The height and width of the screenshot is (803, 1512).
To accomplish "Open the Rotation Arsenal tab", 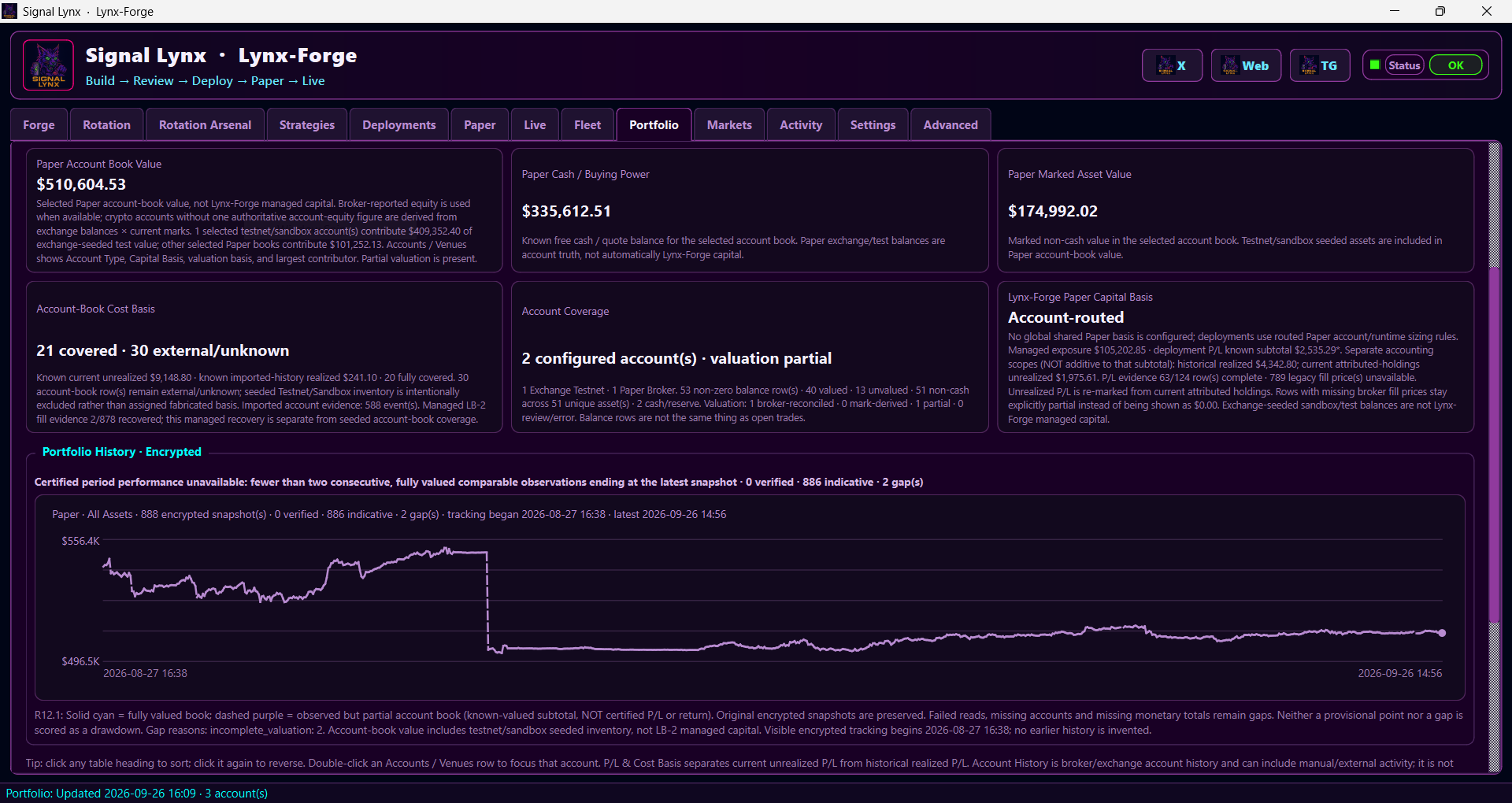I will [205, 125].
